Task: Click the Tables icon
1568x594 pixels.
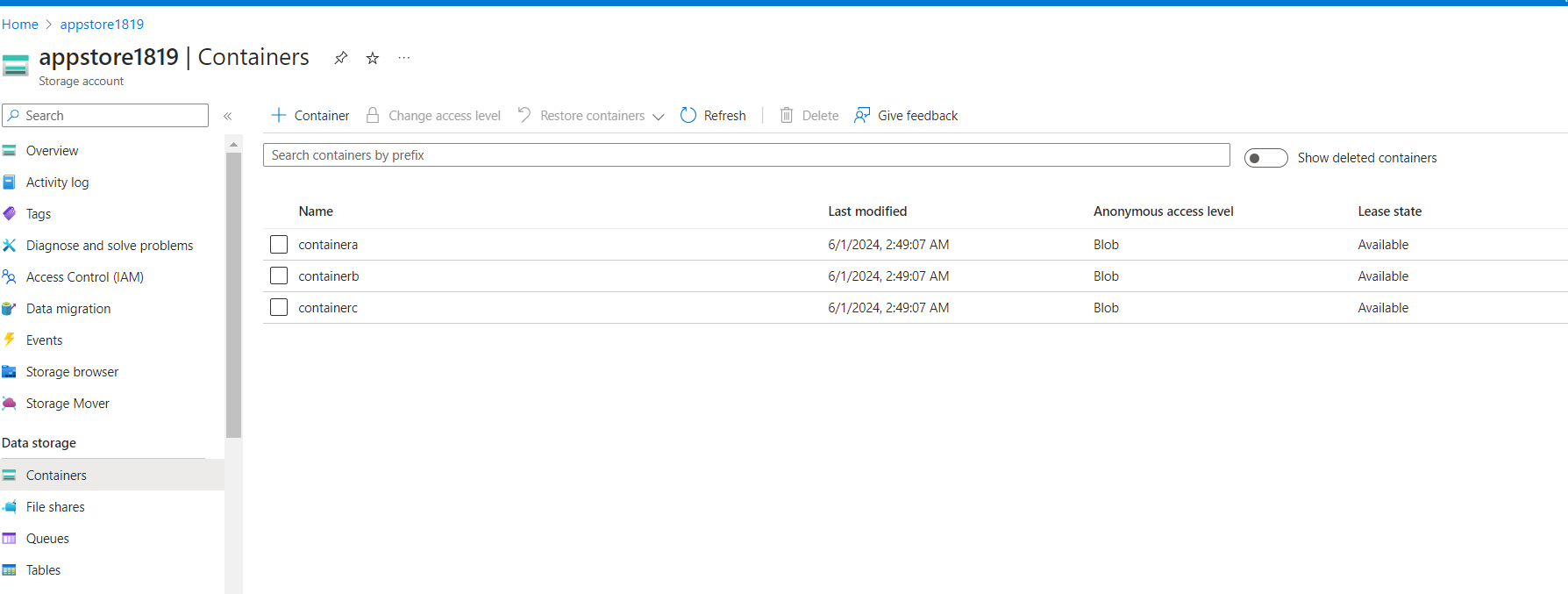Action: 9,570
